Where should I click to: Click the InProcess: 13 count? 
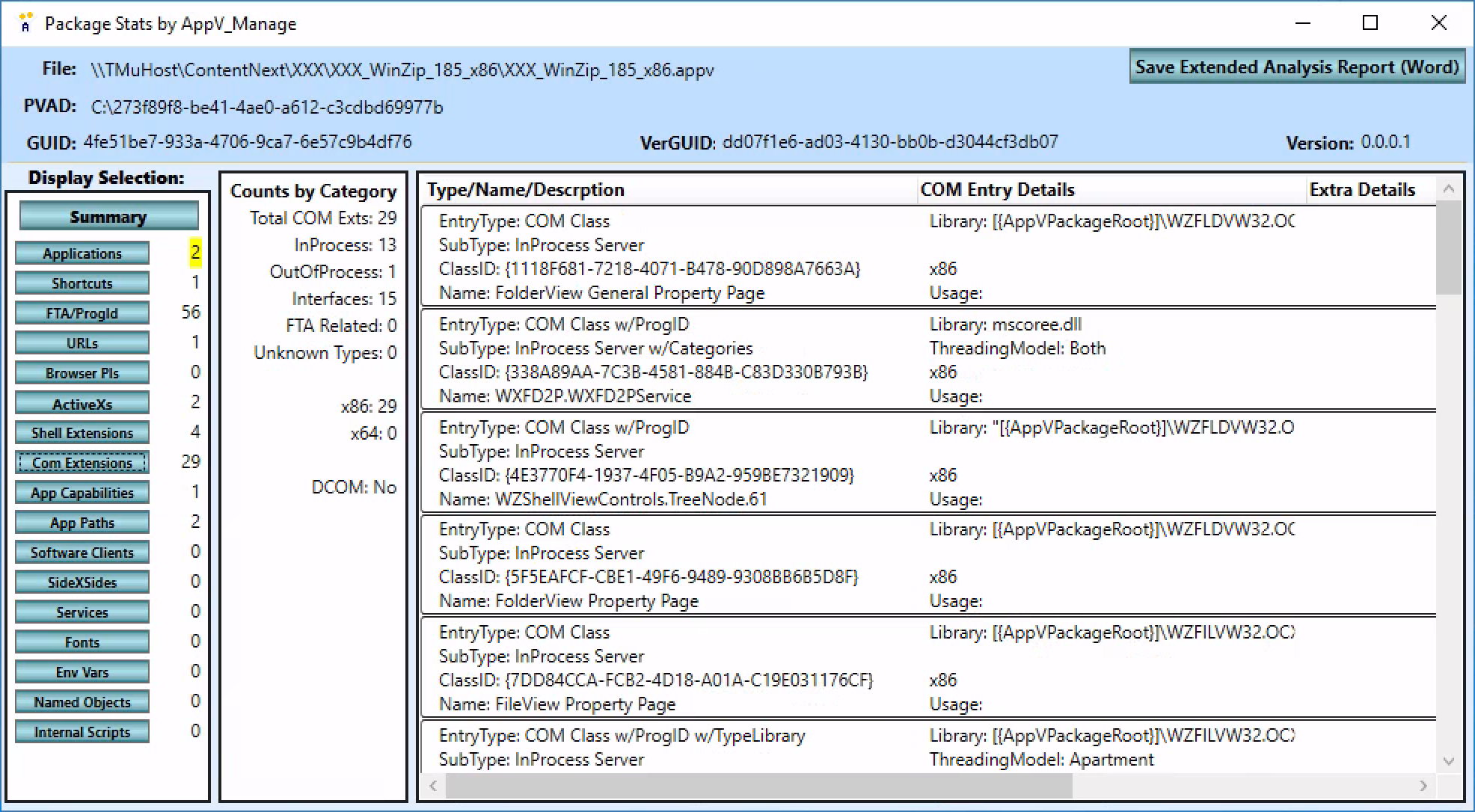tap(345, 245)
